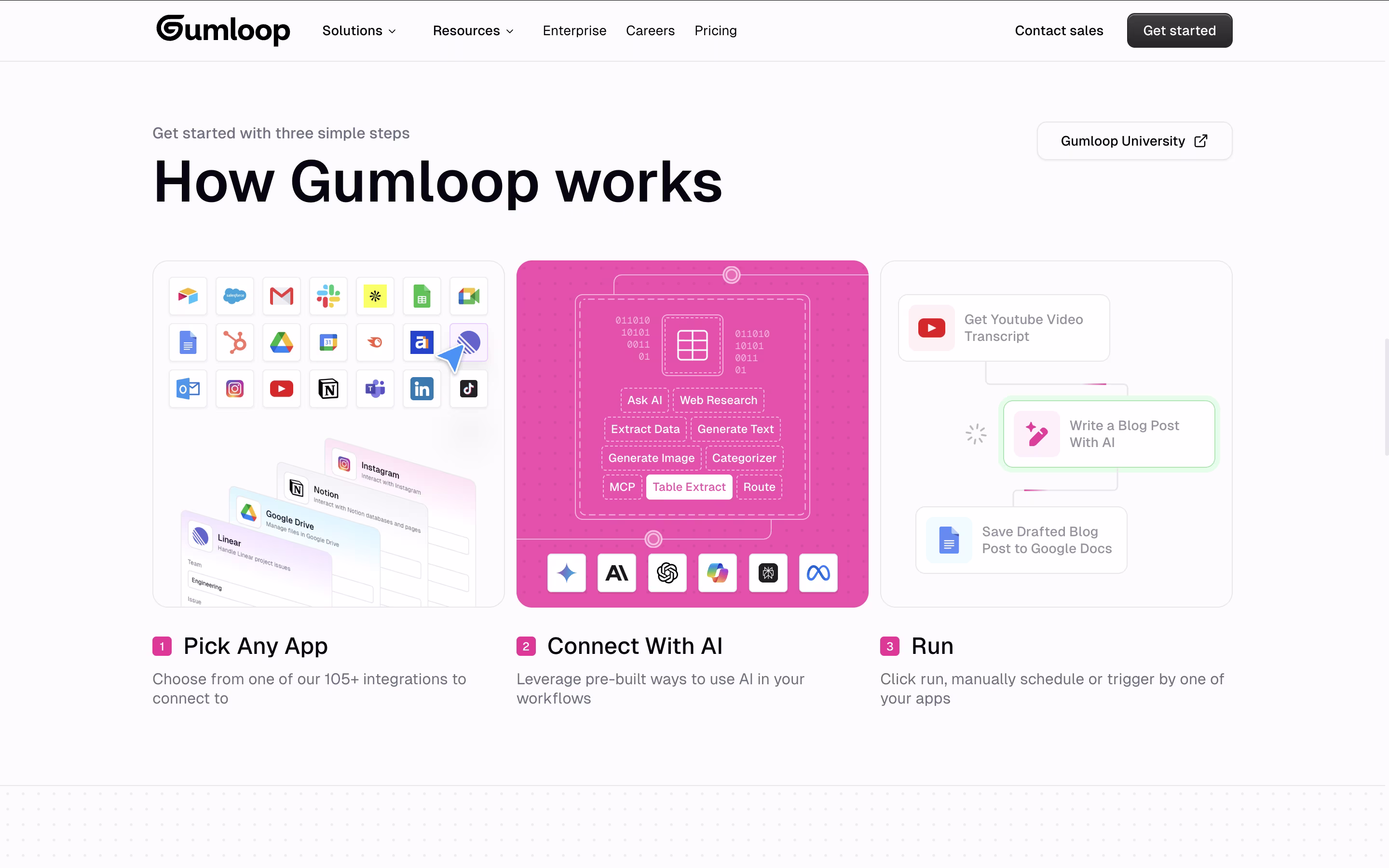Click the Write a Blog Post With AI card
The height and width of the screenshot is (868, 1389).
tap(1109, 434)
